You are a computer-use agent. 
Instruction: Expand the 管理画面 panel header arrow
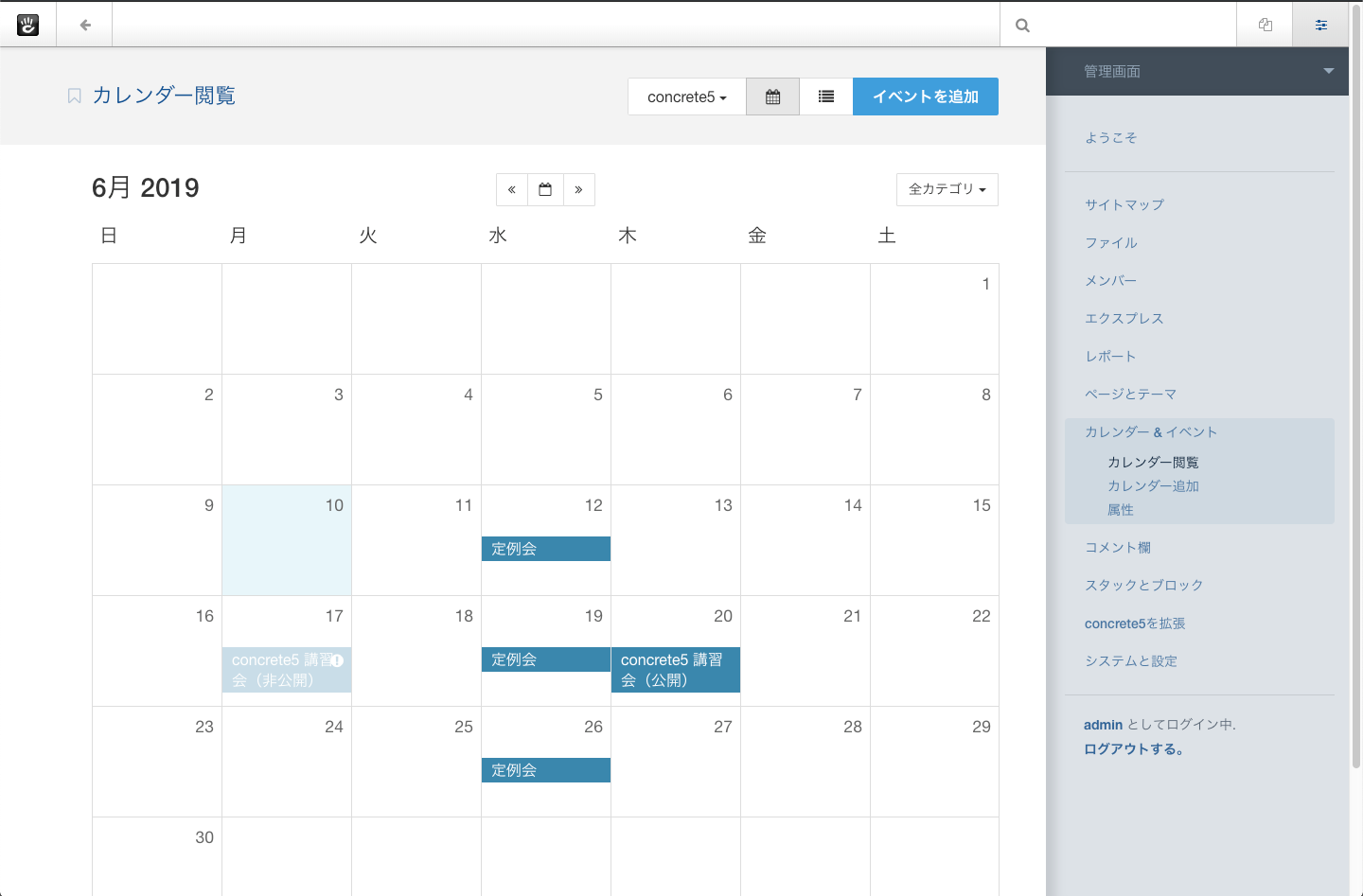1328,71
